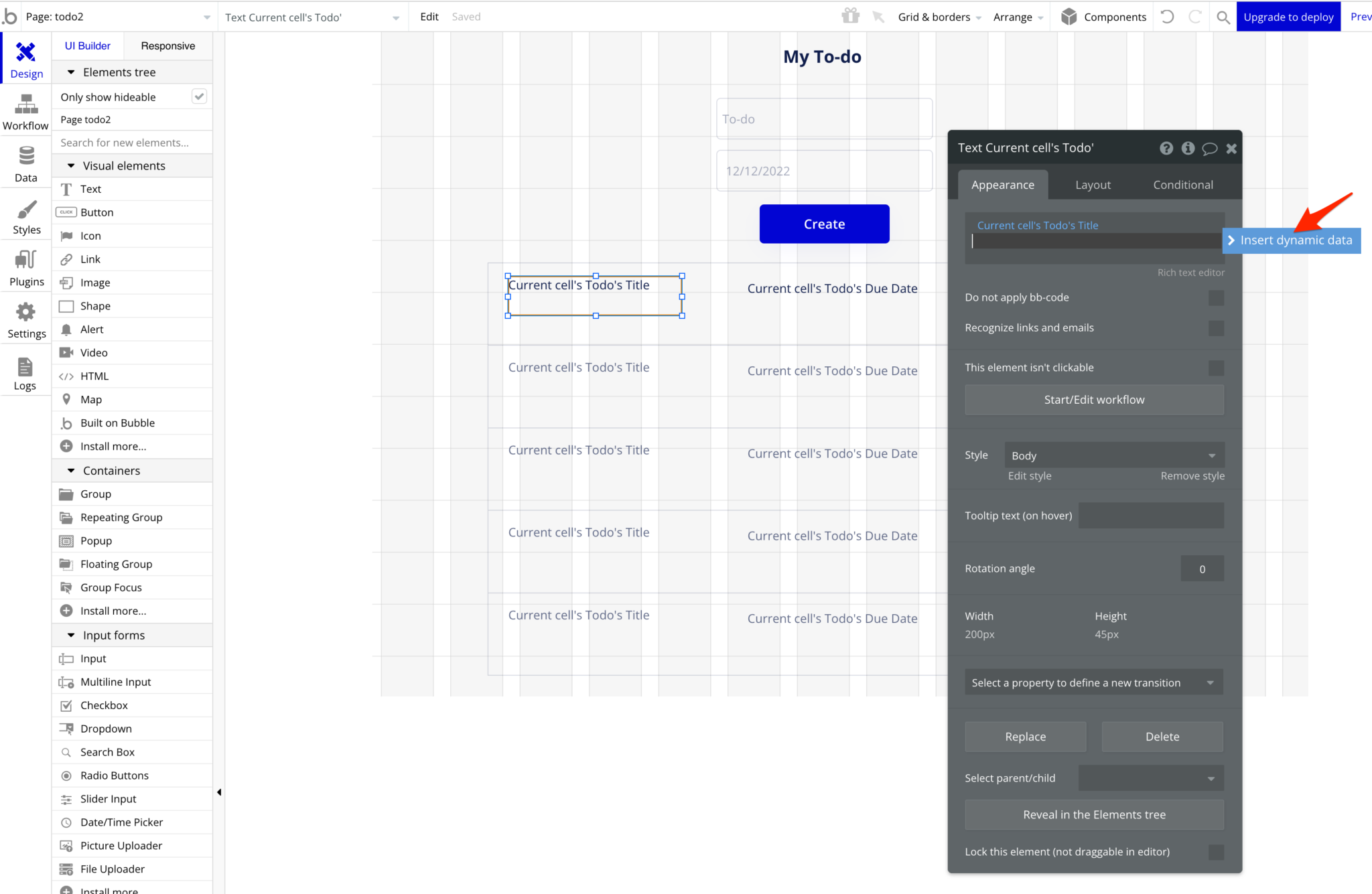This screenshot has width=1372, height=894.
Task: Open the Workflow tab icon in sidebar
Action: click(26, 104)
